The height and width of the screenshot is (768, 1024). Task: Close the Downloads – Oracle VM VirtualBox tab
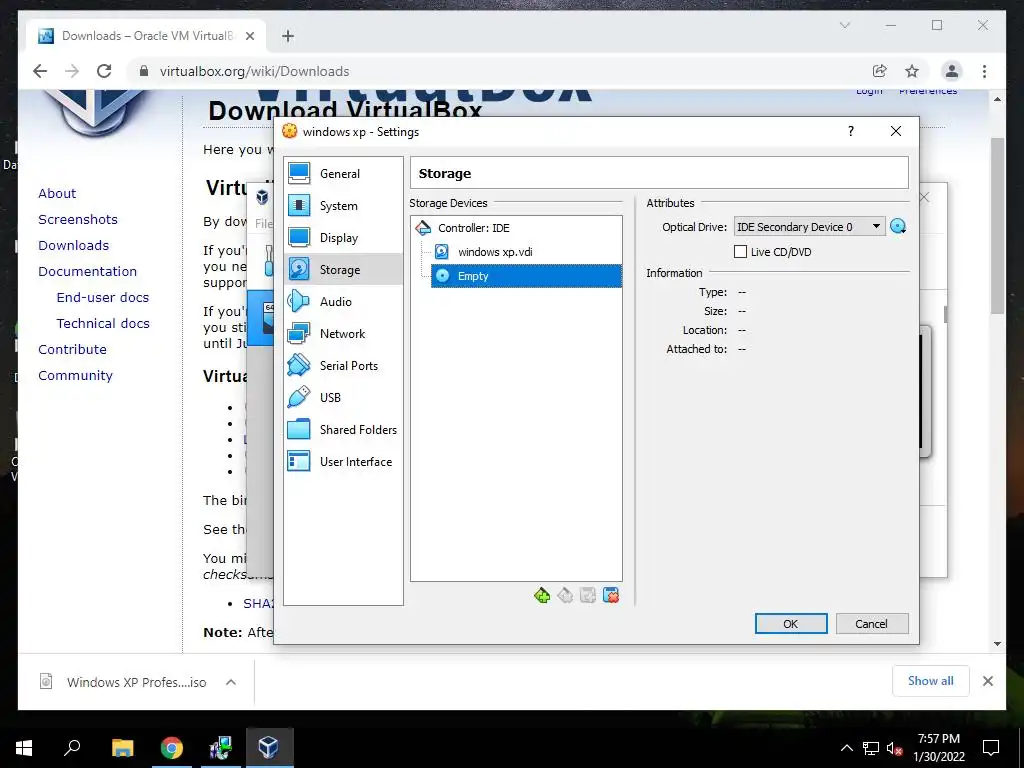[249, 36]
